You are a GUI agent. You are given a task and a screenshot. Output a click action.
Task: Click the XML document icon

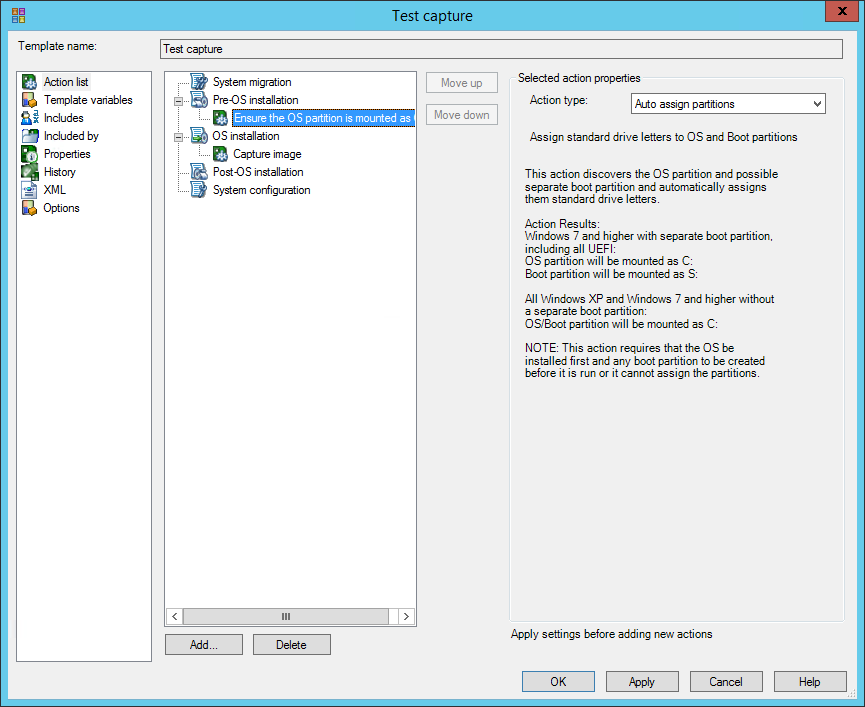pyautogui.click(x=30, y=190)
